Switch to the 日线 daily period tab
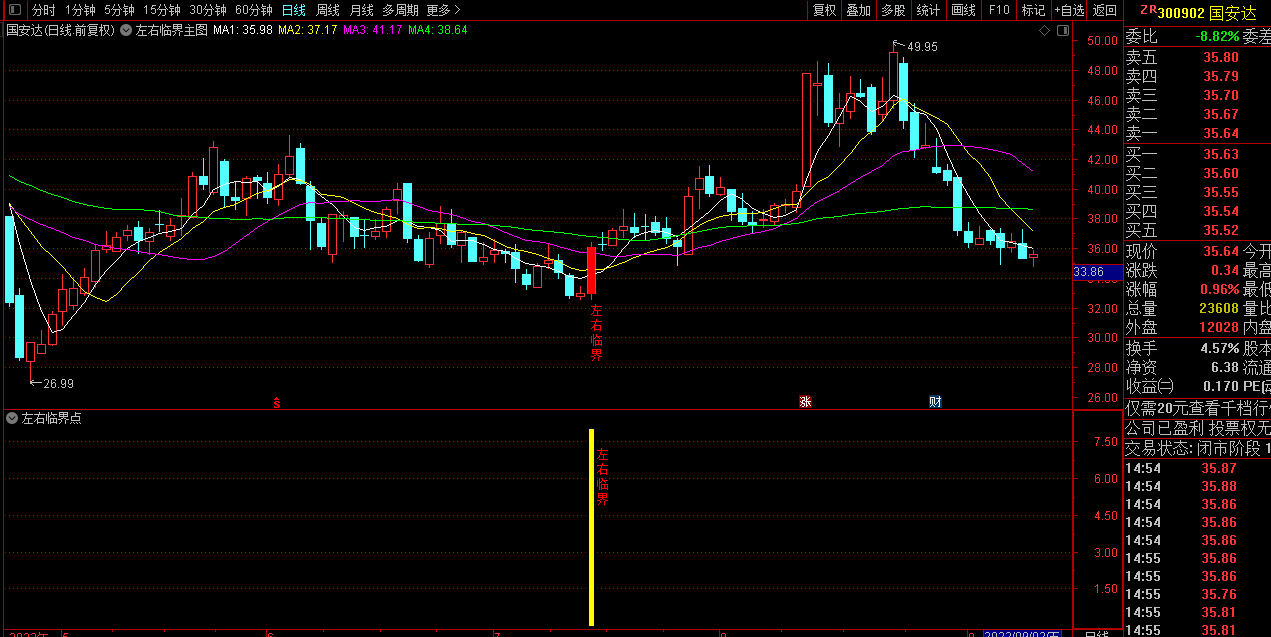 pyautogui.click(x=293, y=10)
